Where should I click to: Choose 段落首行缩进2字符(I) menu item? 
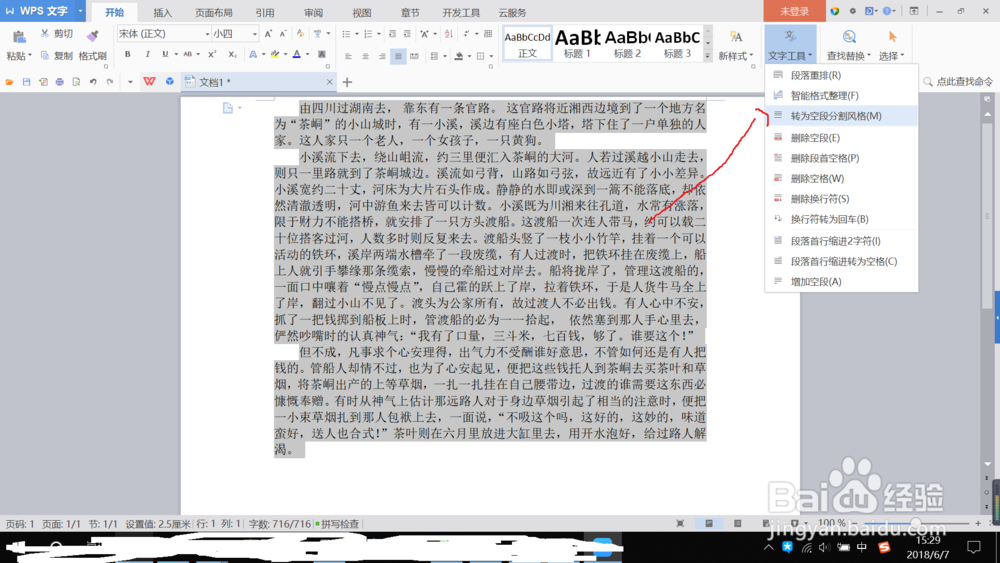click(x=841, y=241)
